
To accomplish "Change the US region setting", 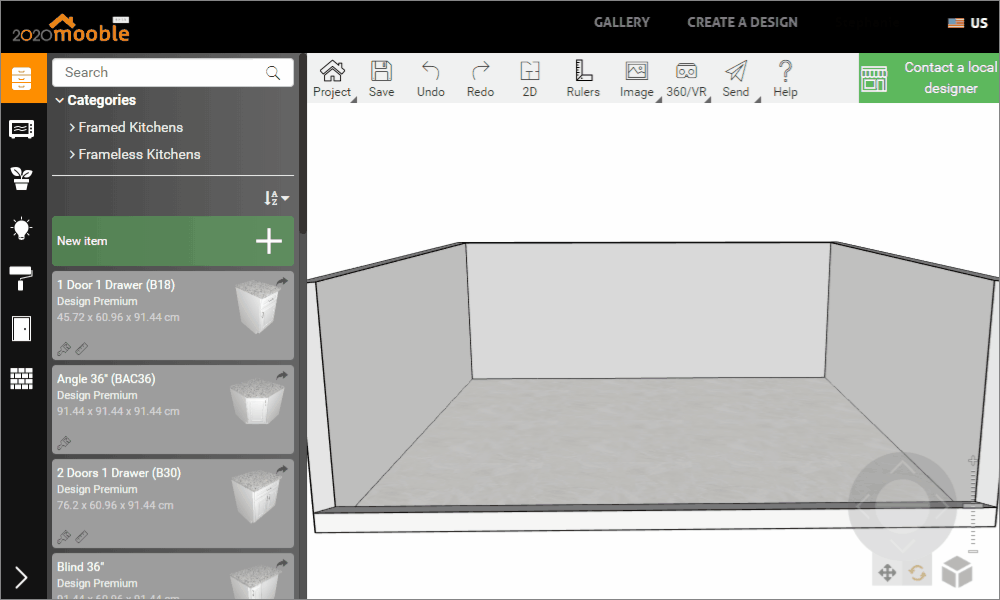I will pyautogui.click(x=967, y=23).
